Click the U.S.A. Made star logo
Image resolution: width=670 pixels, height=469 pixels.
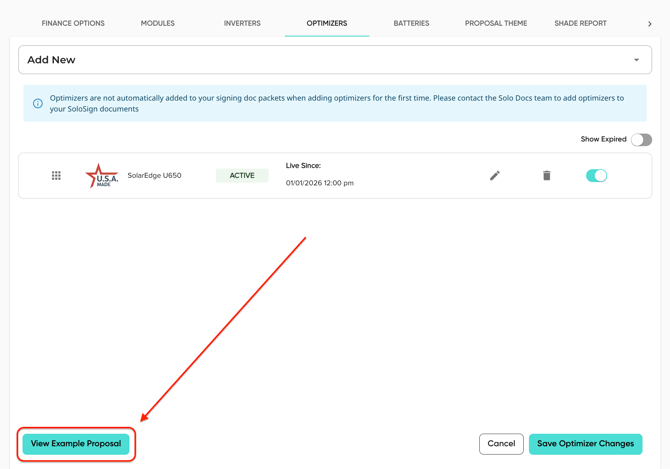coord(102,176)
